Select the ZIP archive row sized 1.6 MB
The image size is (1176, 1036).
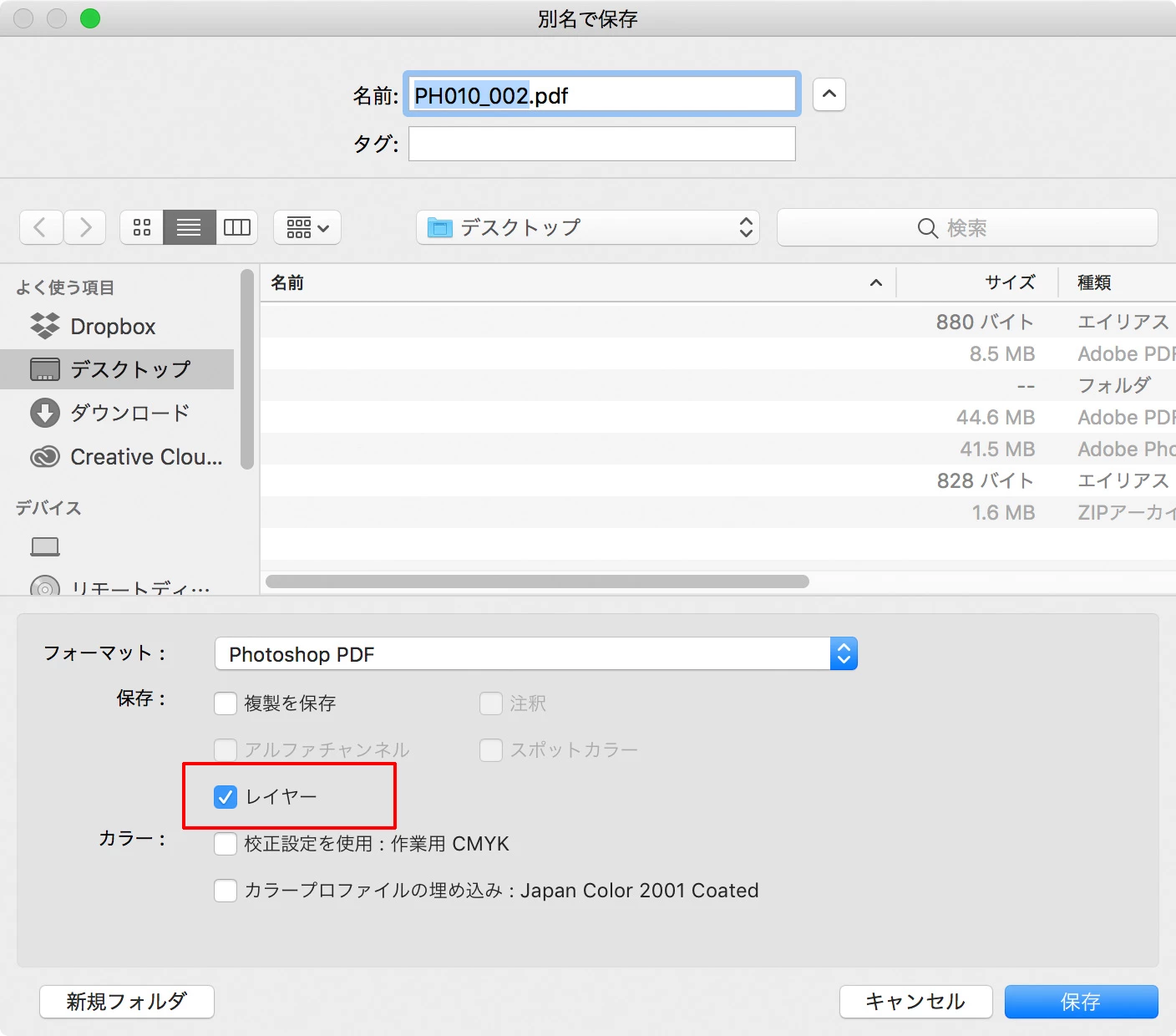tap(718, 512)
